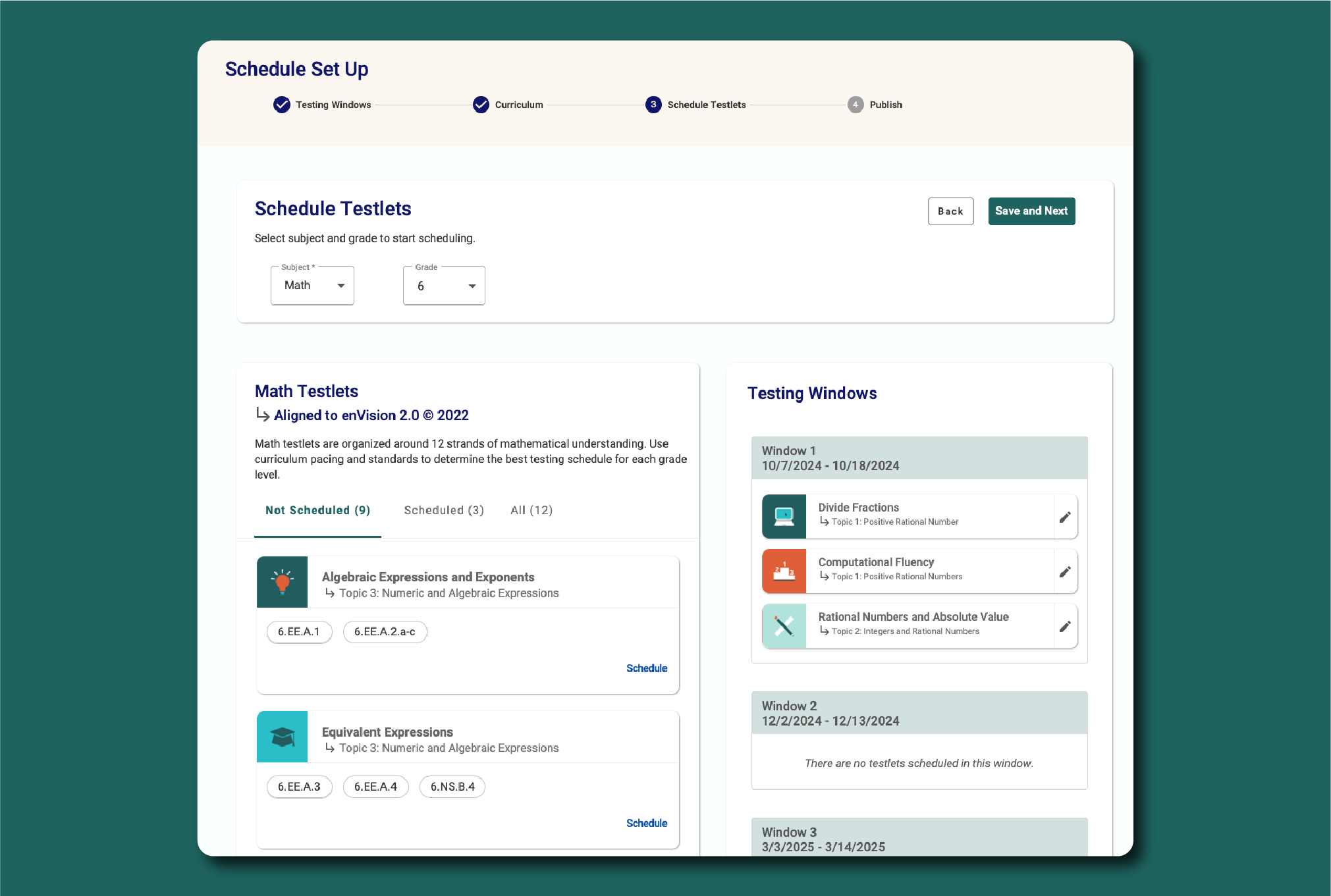
Task: Click the 6.NS.B.4 standard chip
Action: tap(452, 787)
